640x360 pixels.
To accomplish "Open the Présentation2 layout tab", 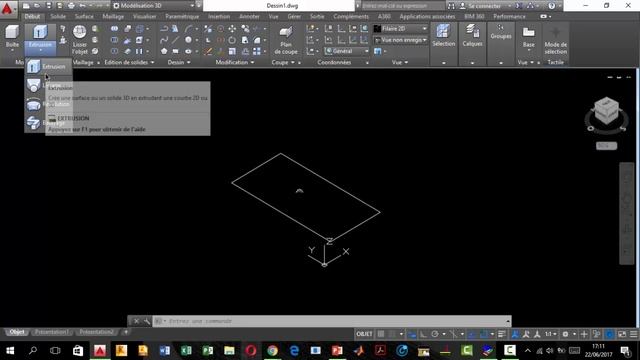I will point(96,332).
